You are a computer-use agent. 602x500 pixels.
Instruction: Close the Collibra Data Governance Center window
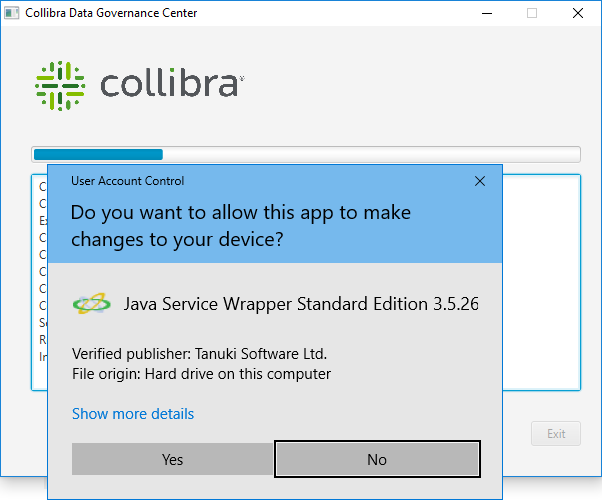(x=578, y=13)
